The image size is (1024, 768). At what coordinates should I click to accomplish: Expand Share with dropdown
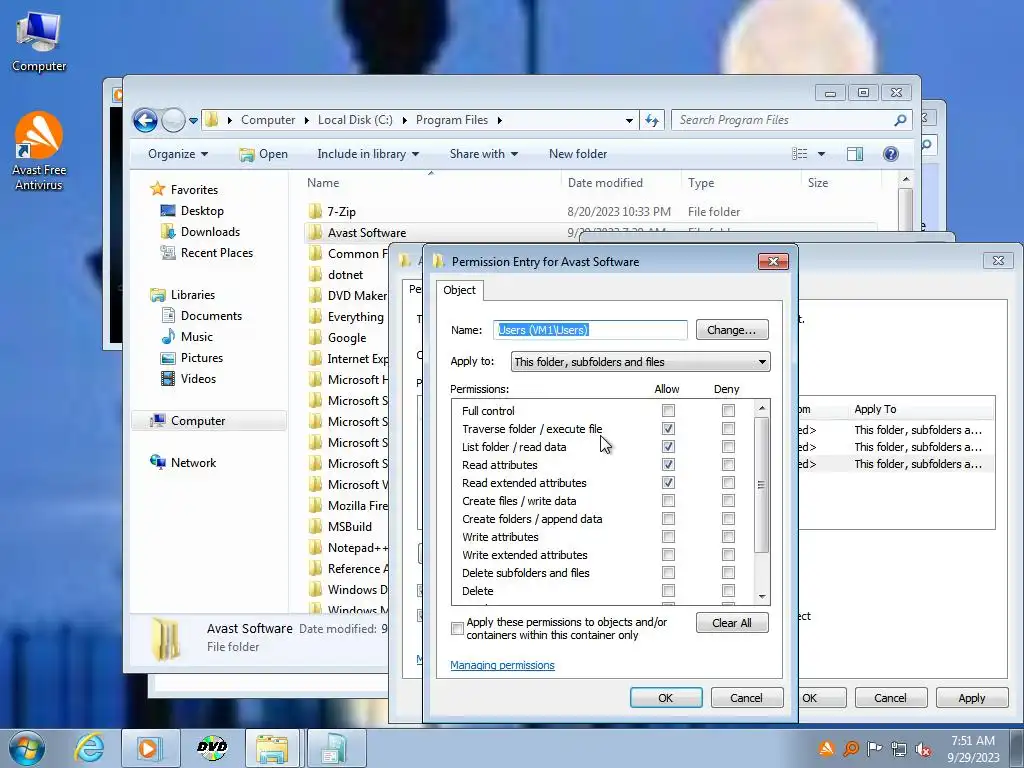coord(483,154)
